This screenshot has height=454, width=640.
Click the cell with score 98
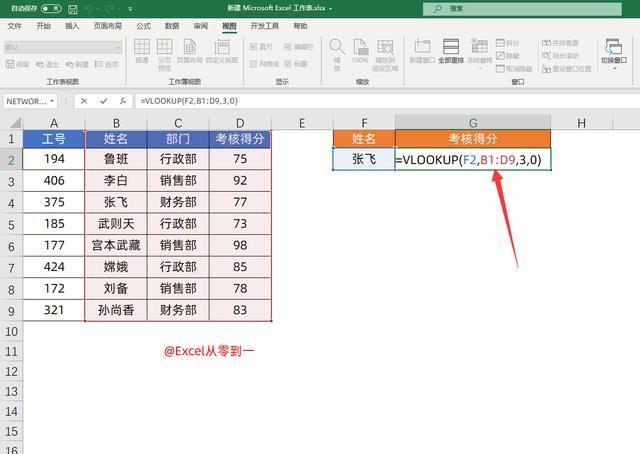pos(240,245)
